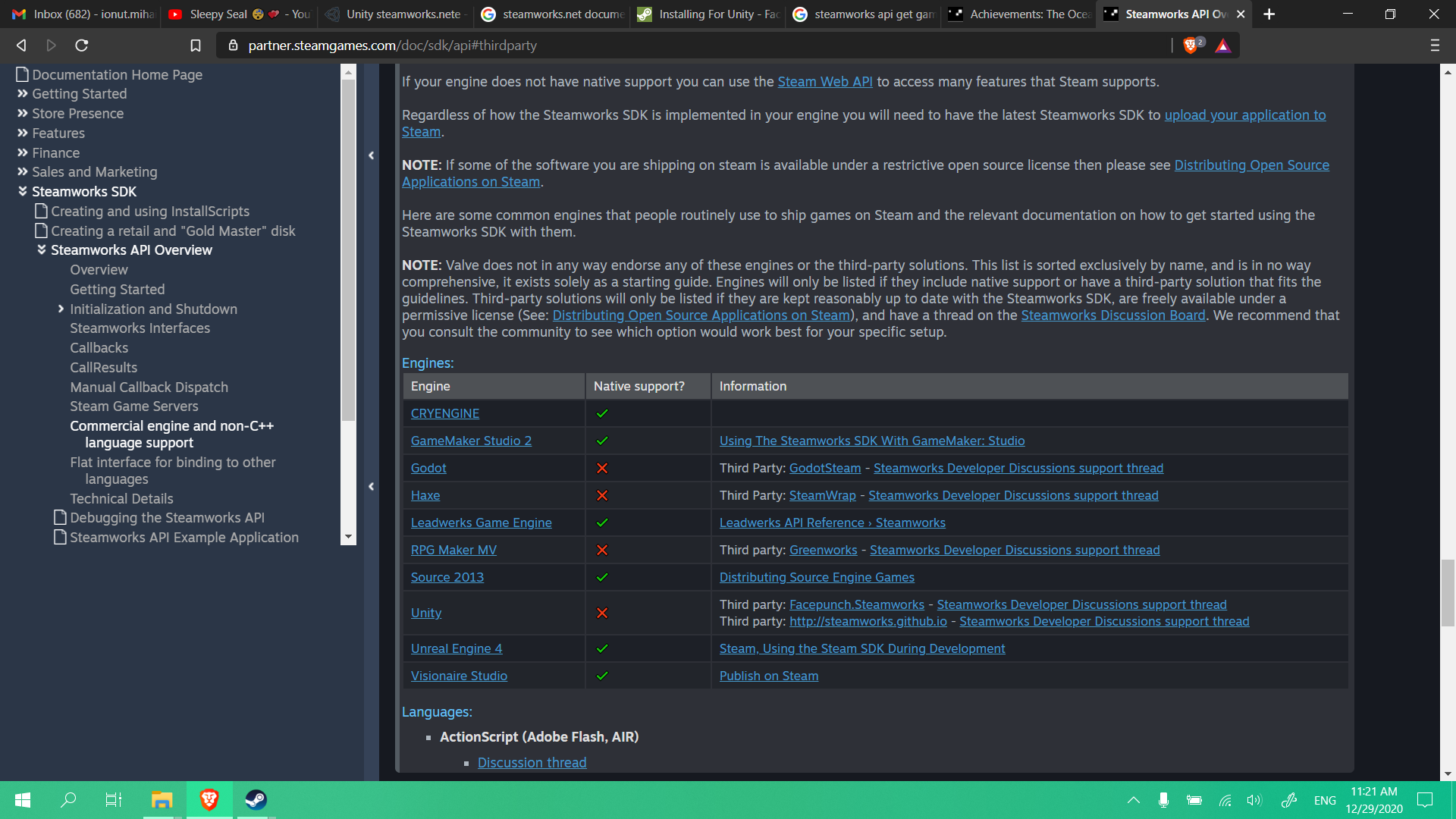
Task: Launch Steam from the taskbar
Action: click(x=256, y=800)
